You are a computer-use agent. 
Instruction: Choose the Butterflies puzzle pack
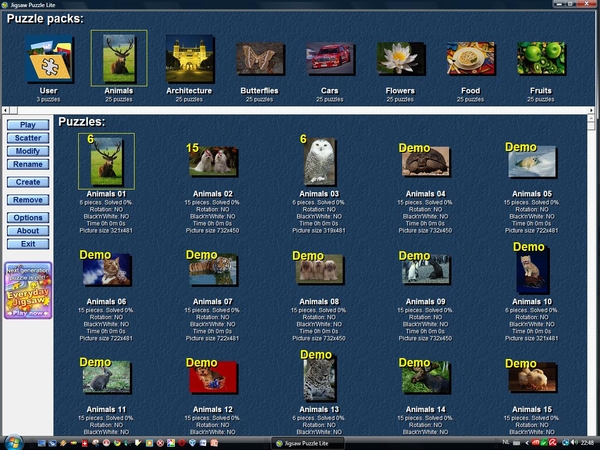point(259,61)
